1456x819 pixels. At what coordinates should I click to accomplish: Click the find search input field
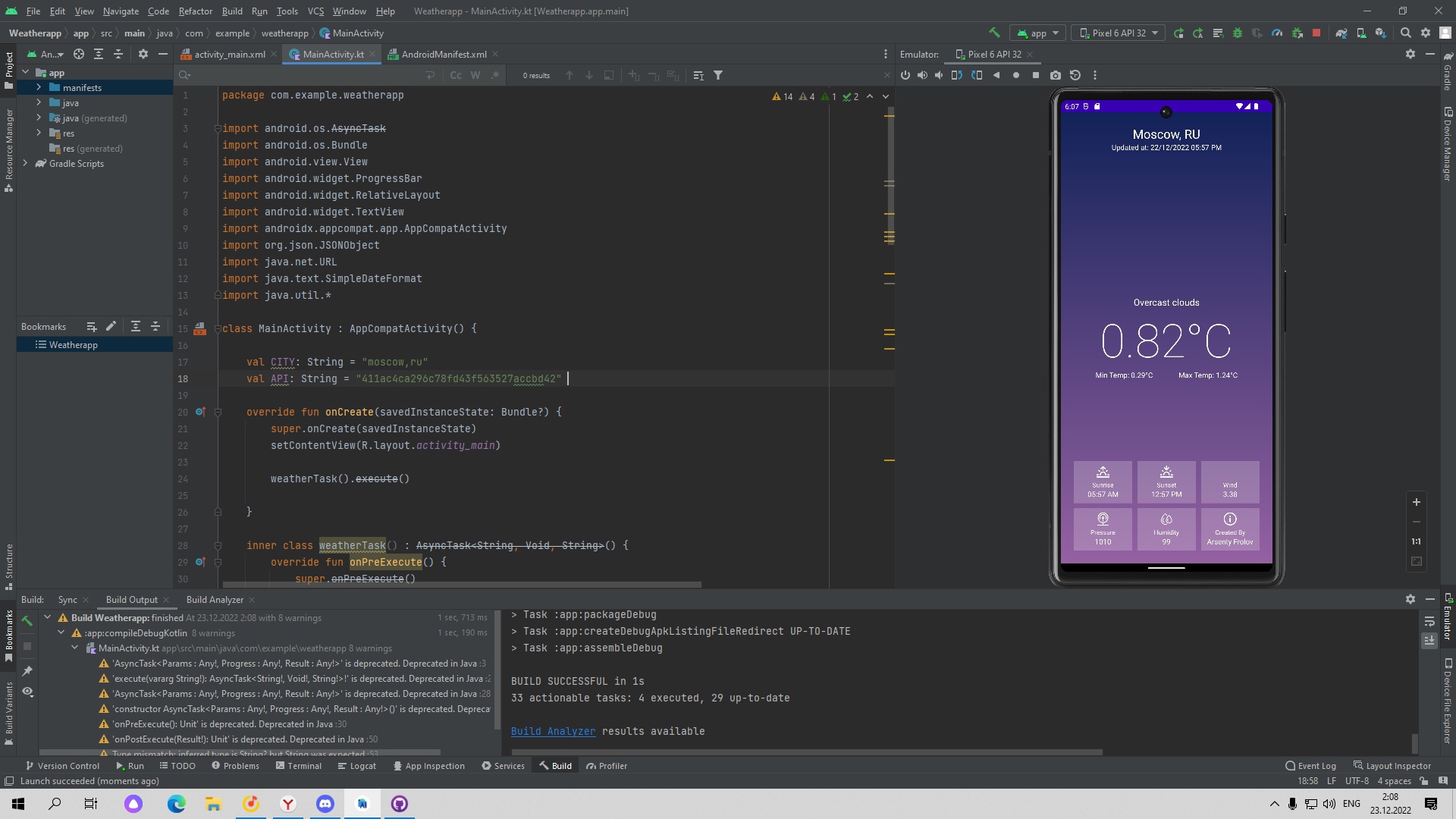click(x=303, y=75)
